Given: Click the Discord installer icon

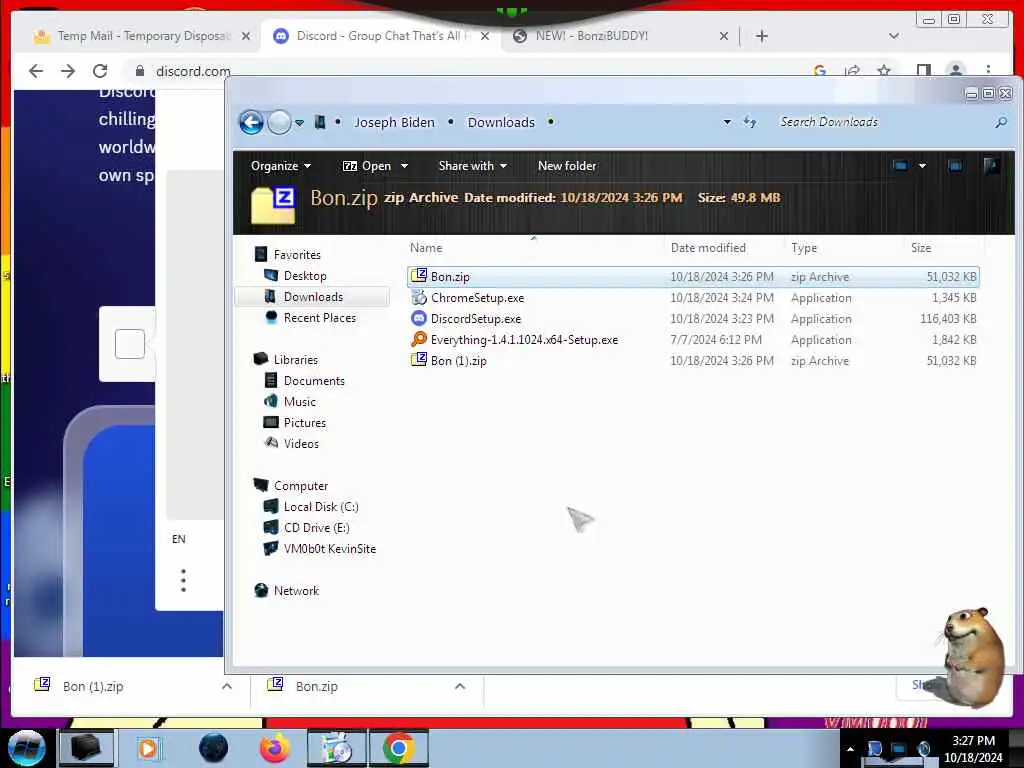Looking at the screenshot, I should (419, 318).
